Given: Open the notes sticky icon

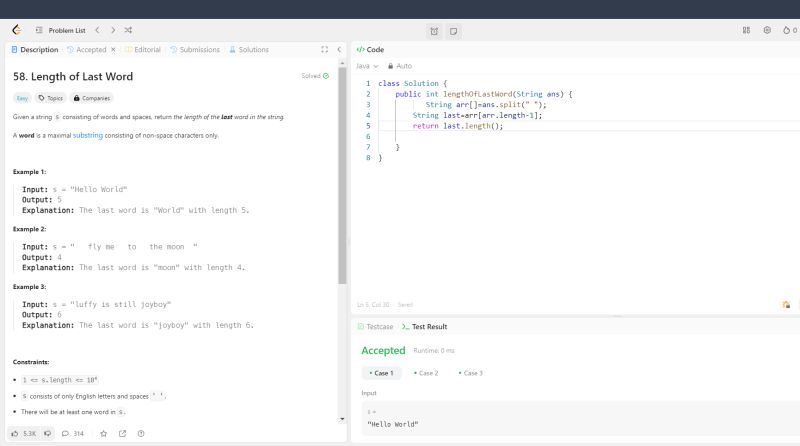Looking at the screenshot, I should tap(453, 31).
